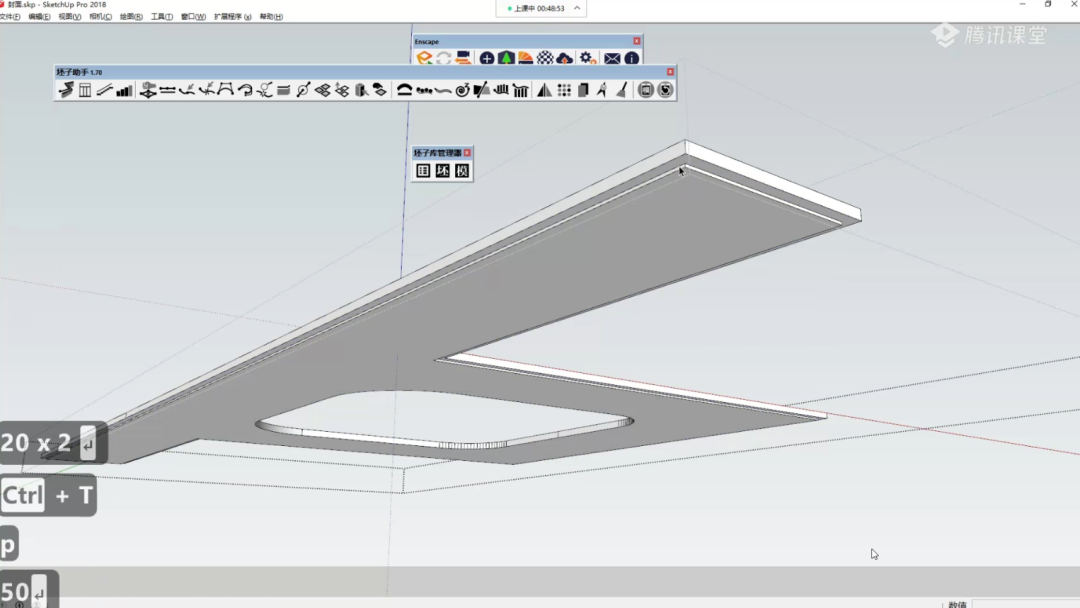Open Enscape orange fan-shaped objects icon
The width and height of the screenshot is (1080, 608).
[x=526, y=59]
